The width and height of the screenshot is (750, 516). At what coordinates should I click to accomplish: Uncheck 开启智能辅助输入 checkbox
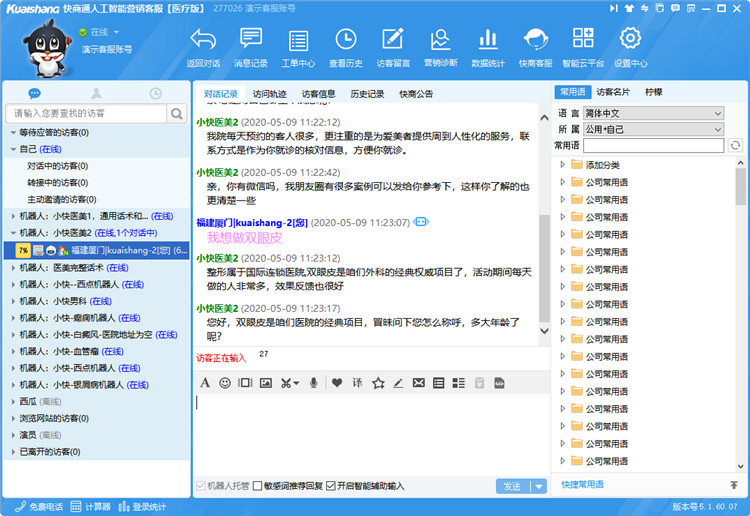[331, 486]
